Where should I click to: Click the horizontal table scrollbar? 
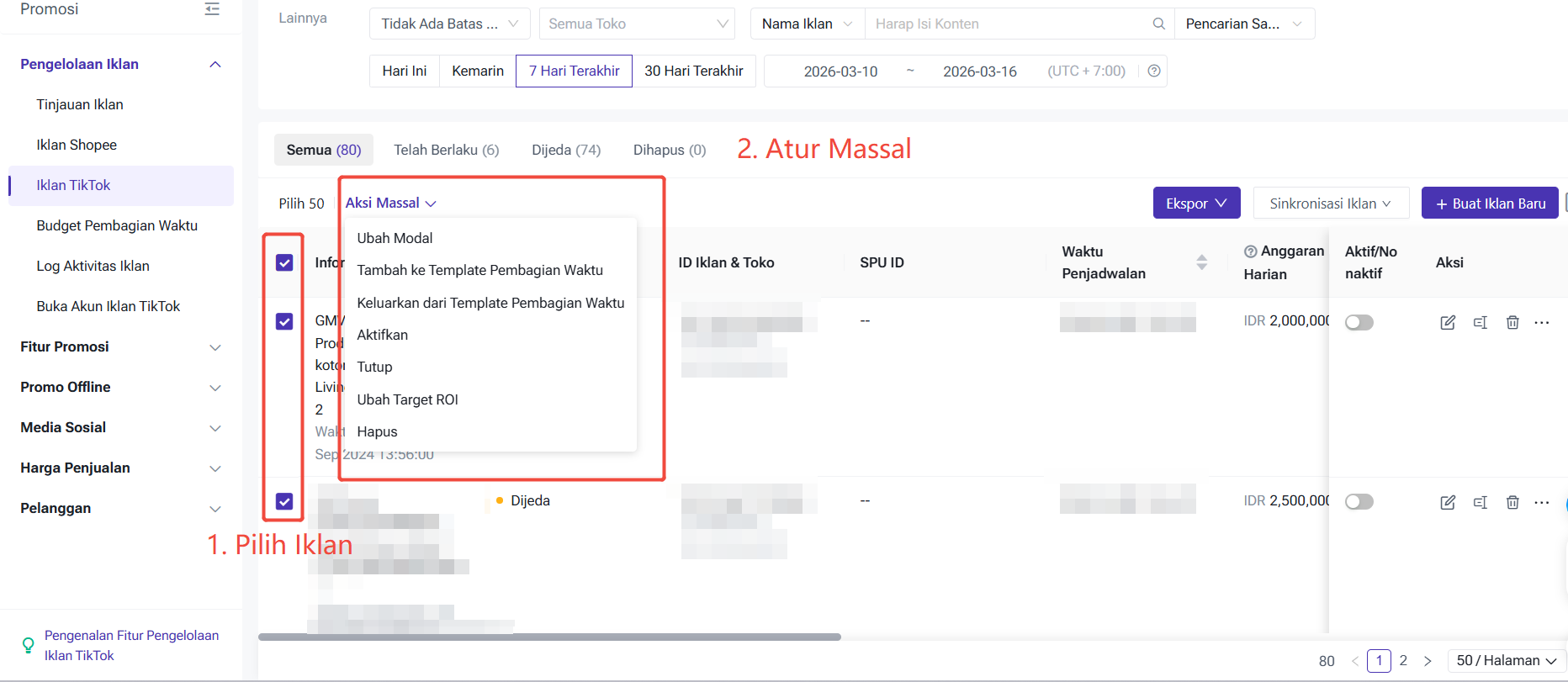coord(548,637)
